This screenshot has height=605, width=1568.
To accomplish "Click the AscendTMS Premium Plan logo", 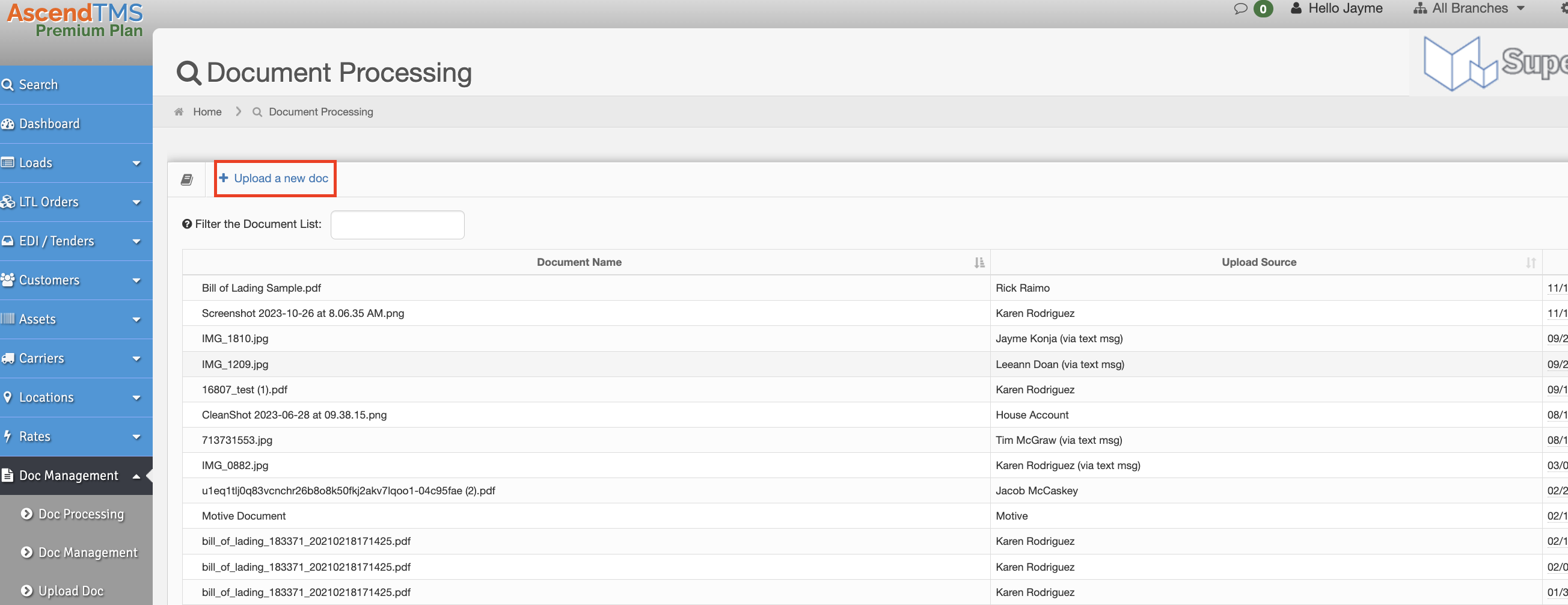I will click(75, 19).
